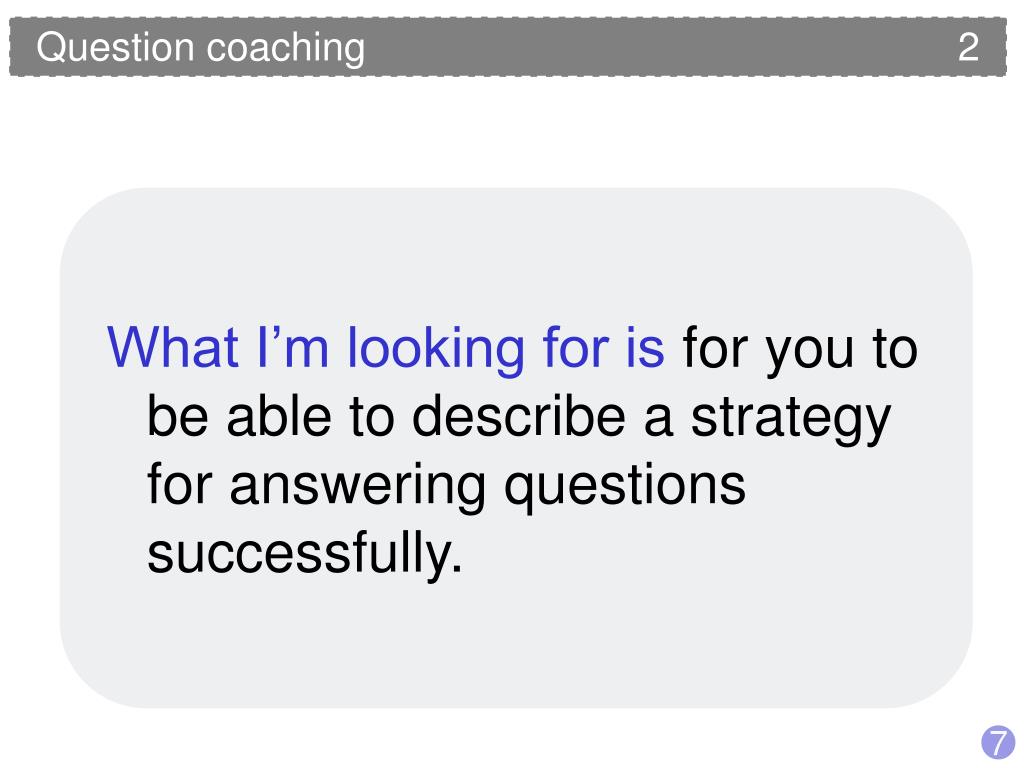Screen dimensions: 1024x768
Task: Click the "Question coaching" header title
Action: tap(200, 48)
